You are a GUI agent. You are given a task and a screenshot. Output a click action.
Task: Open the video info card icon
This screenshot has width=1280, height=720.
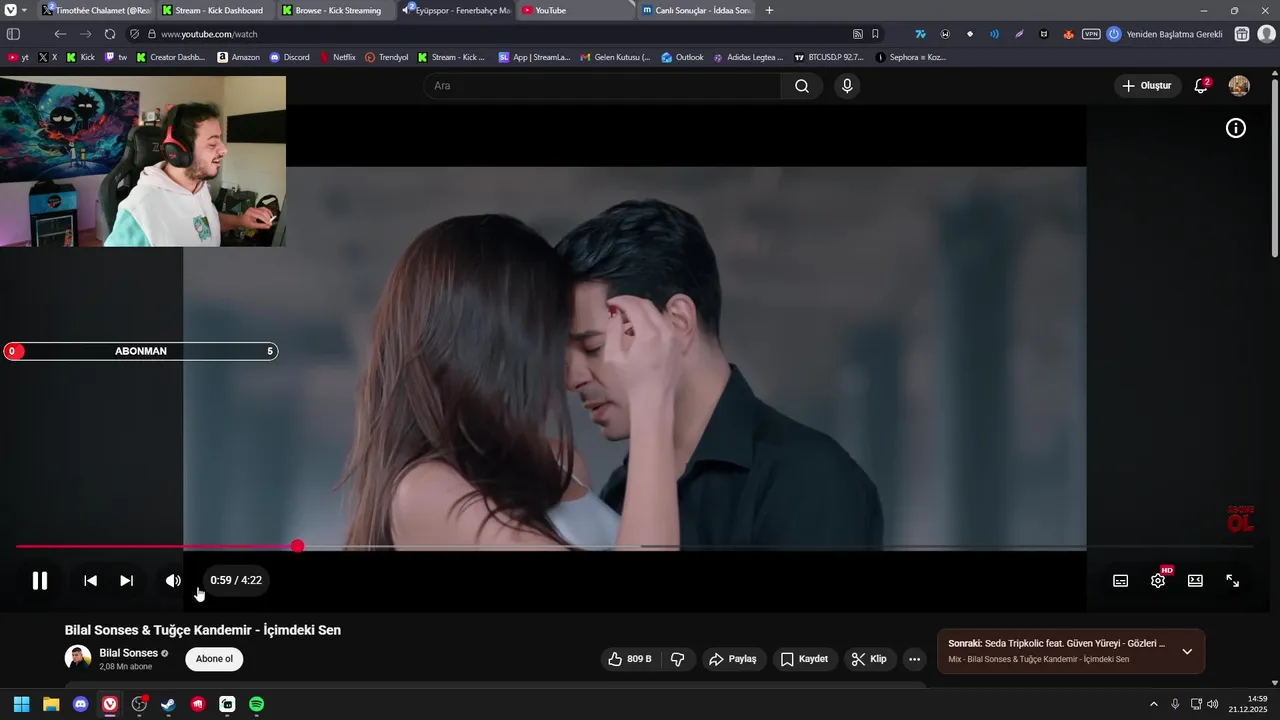1236,128
